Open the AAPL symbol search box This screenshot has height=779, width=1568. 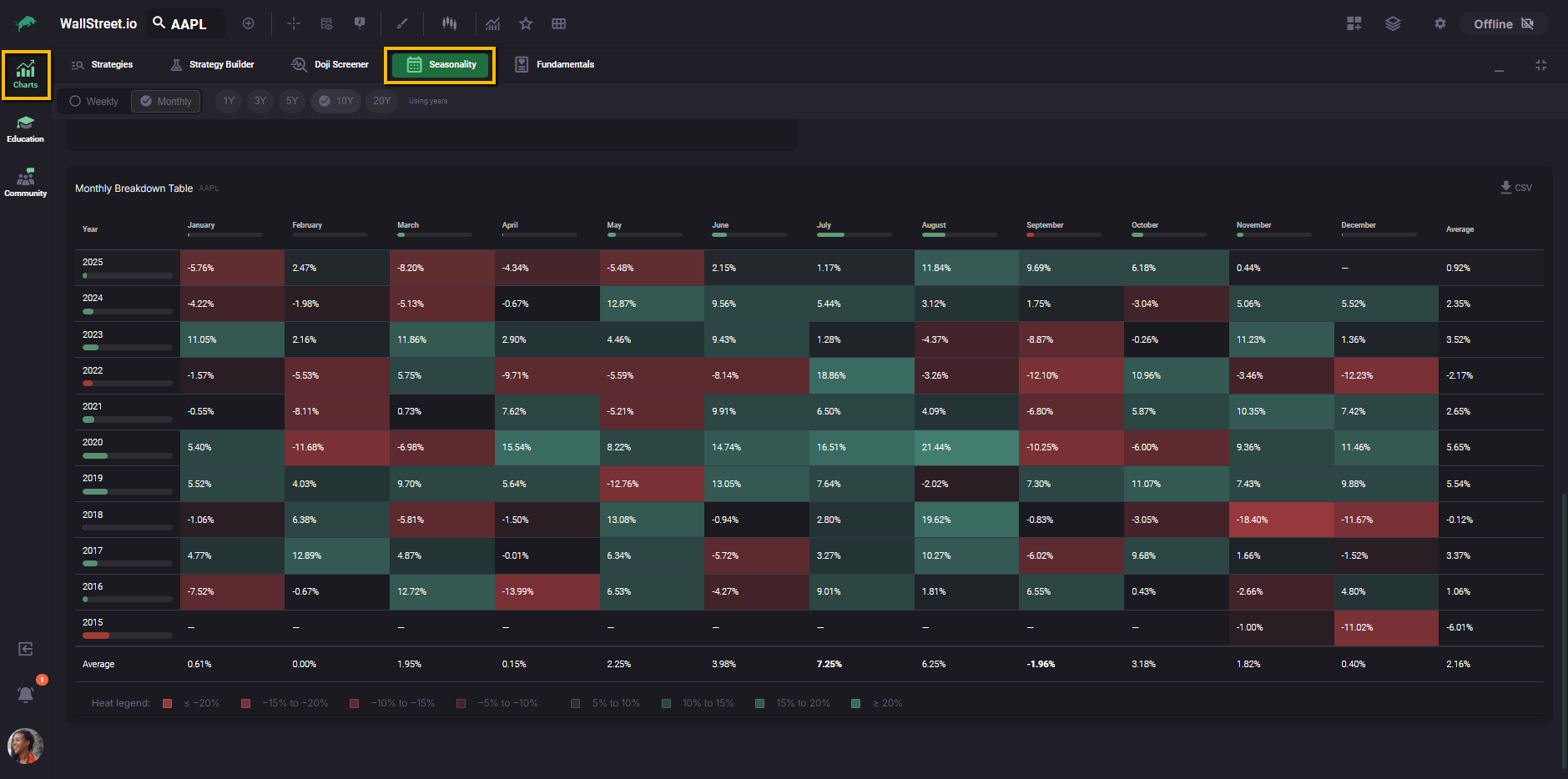tap(186, 23)
